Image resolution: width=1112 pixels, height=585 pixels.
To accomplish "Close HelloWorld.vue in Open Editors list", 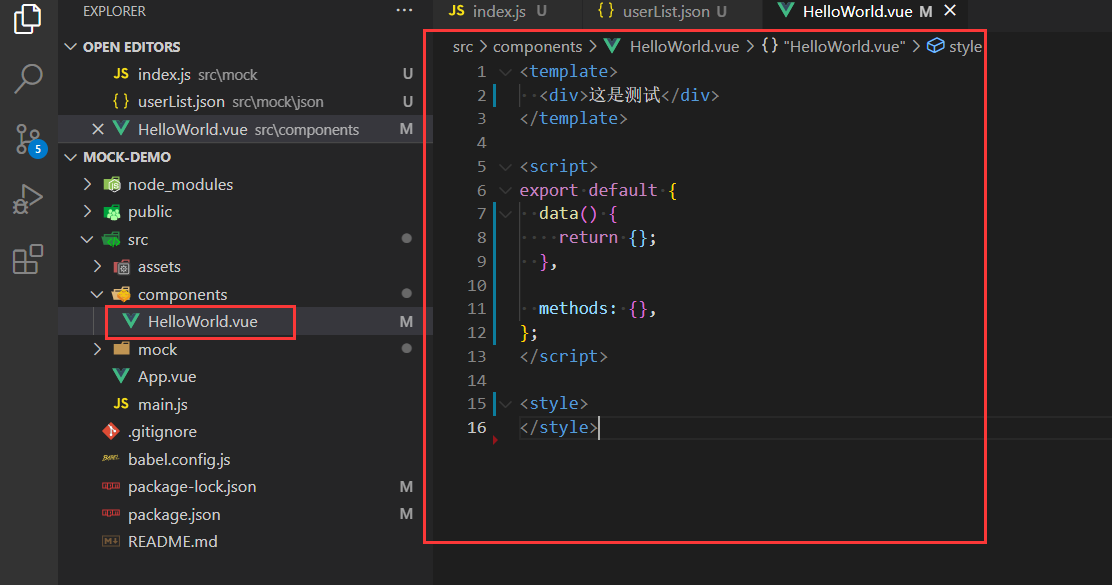I will pyautogui.click(x=98, y=129).
